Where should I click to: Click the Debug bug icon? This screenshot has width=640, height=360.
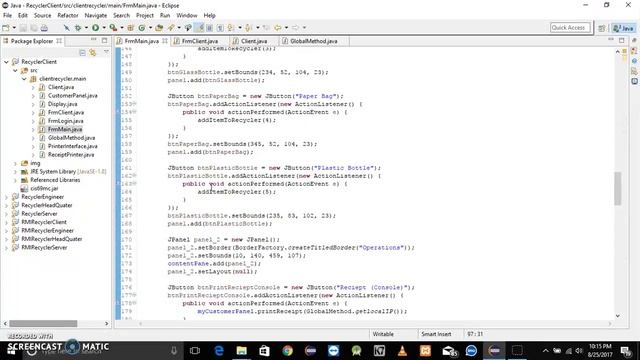click(78, 28)
